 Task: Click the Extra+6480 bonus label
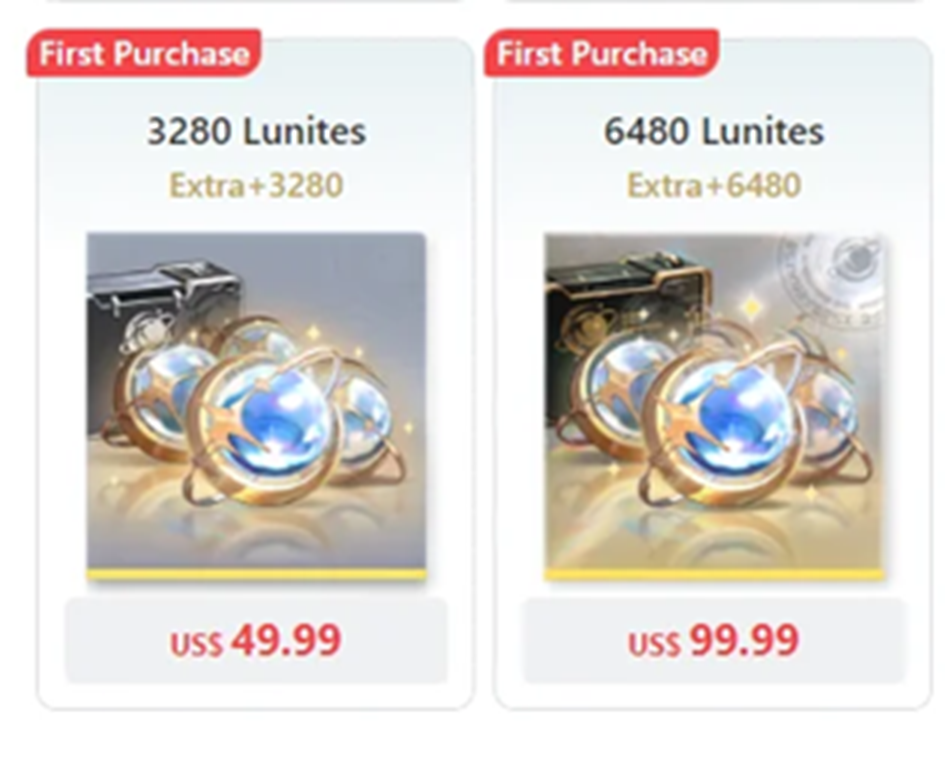pos(714,185)
